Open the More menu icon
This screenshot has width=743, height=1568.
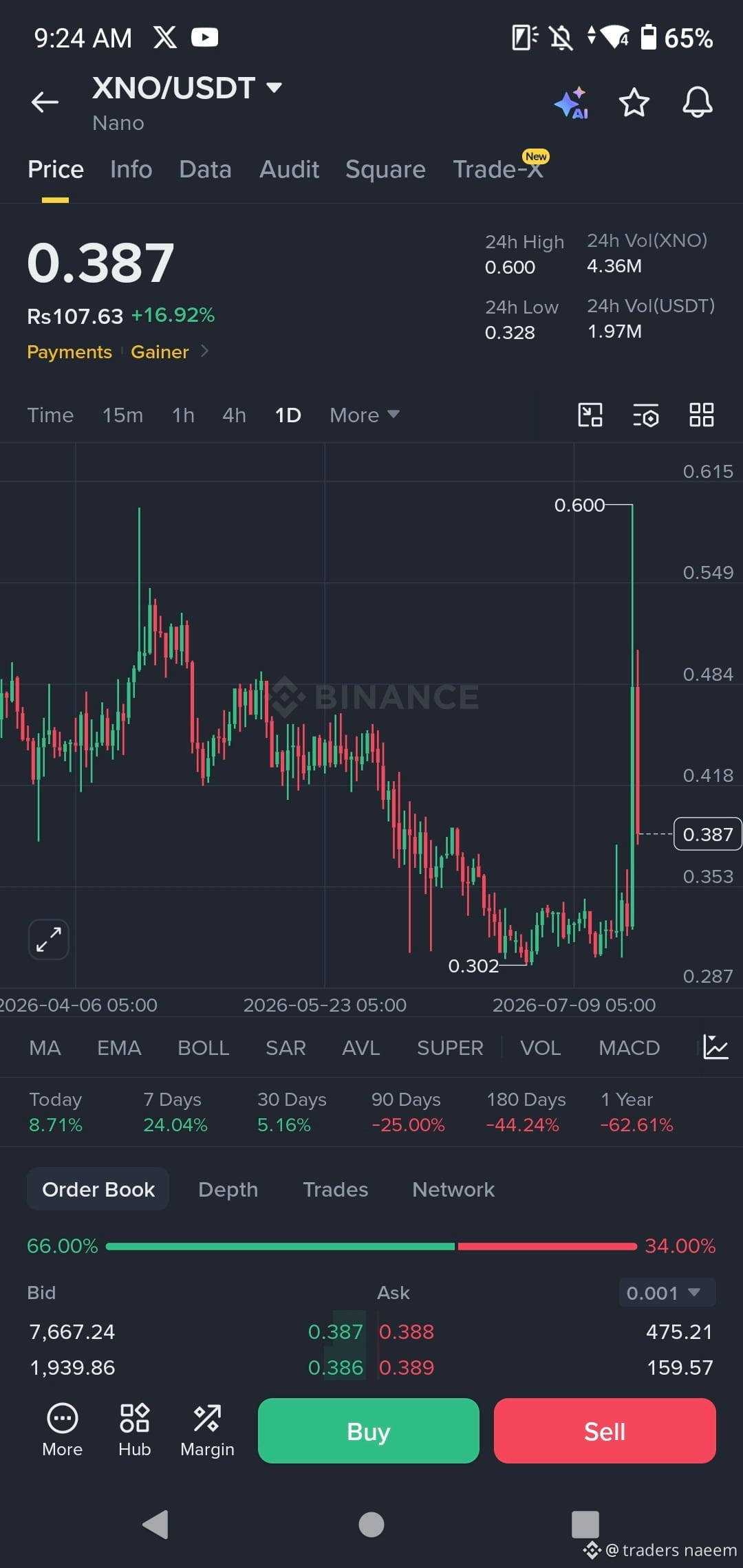click(62, 1430)
